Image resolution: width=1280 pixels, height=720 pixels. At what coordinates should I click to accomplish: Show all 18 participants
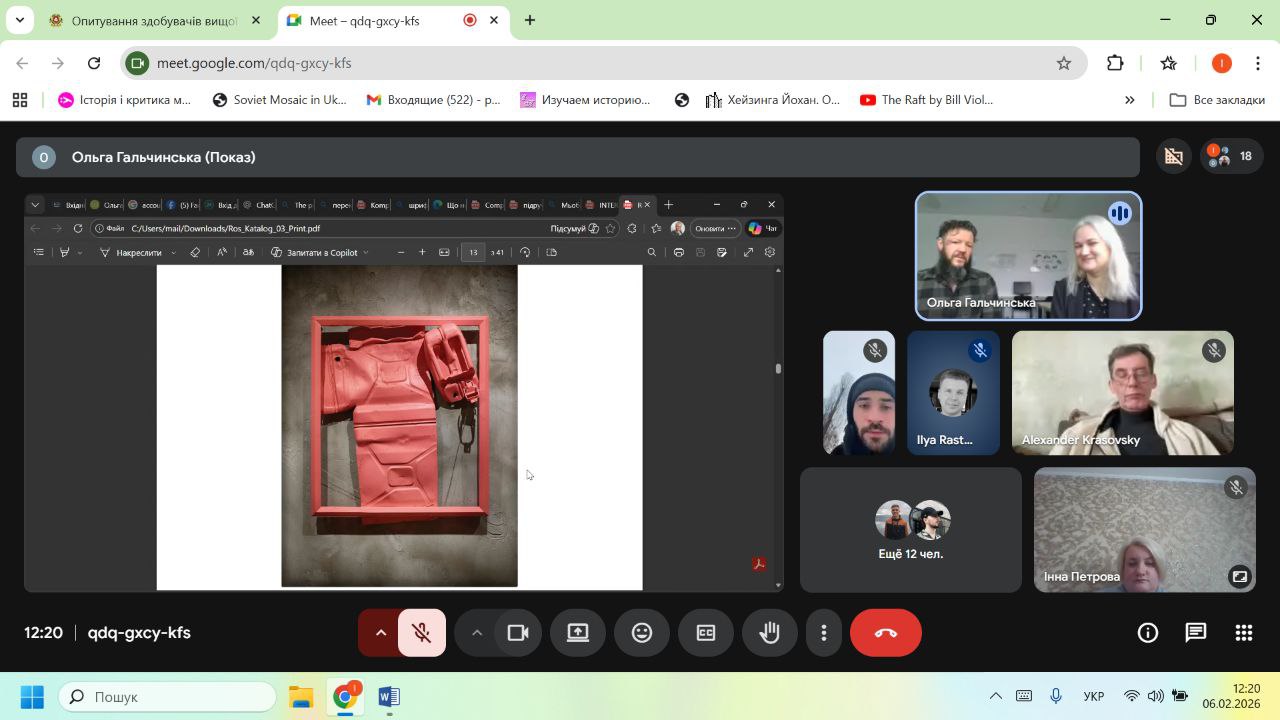pyautogui.click(x=1231, y=156)
